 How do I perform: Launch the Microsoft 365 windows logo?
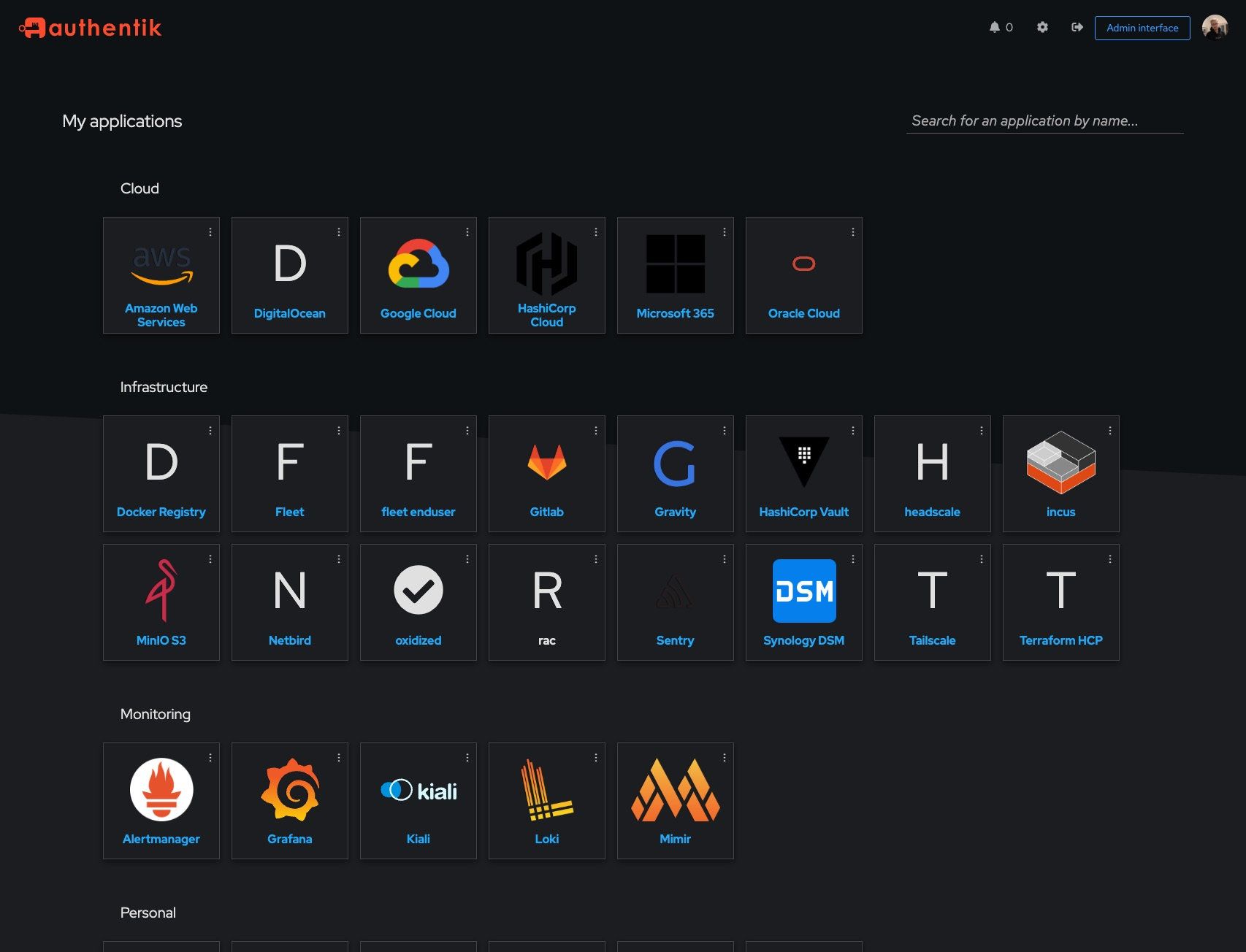tap(676, 264)
